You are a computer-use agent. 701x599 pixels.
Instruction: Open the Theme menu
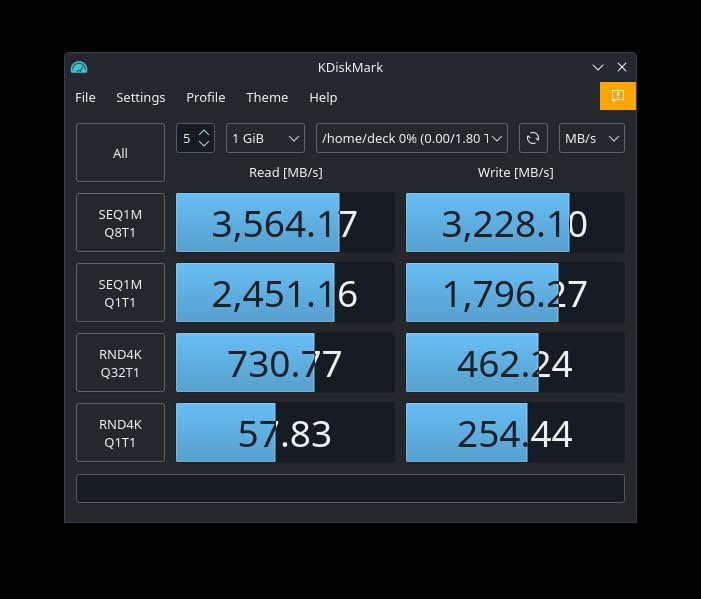pos(267,97)
